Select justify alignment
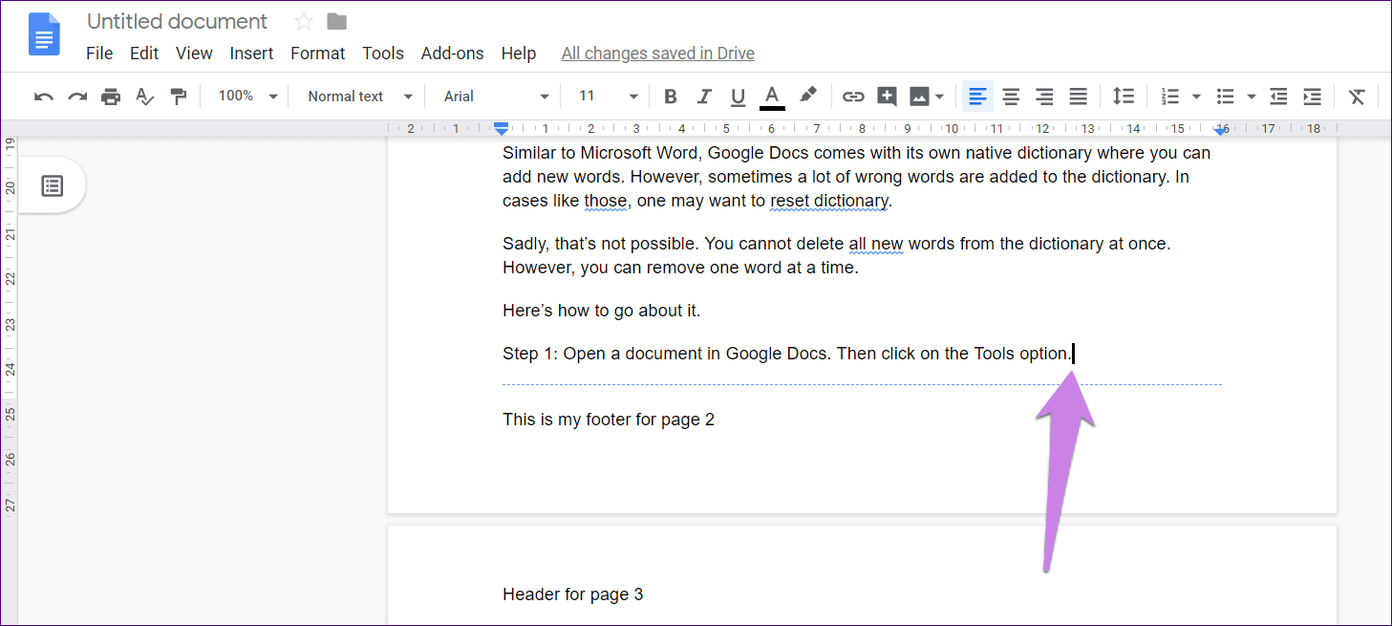1392x626 pixels. point(1078,96)
